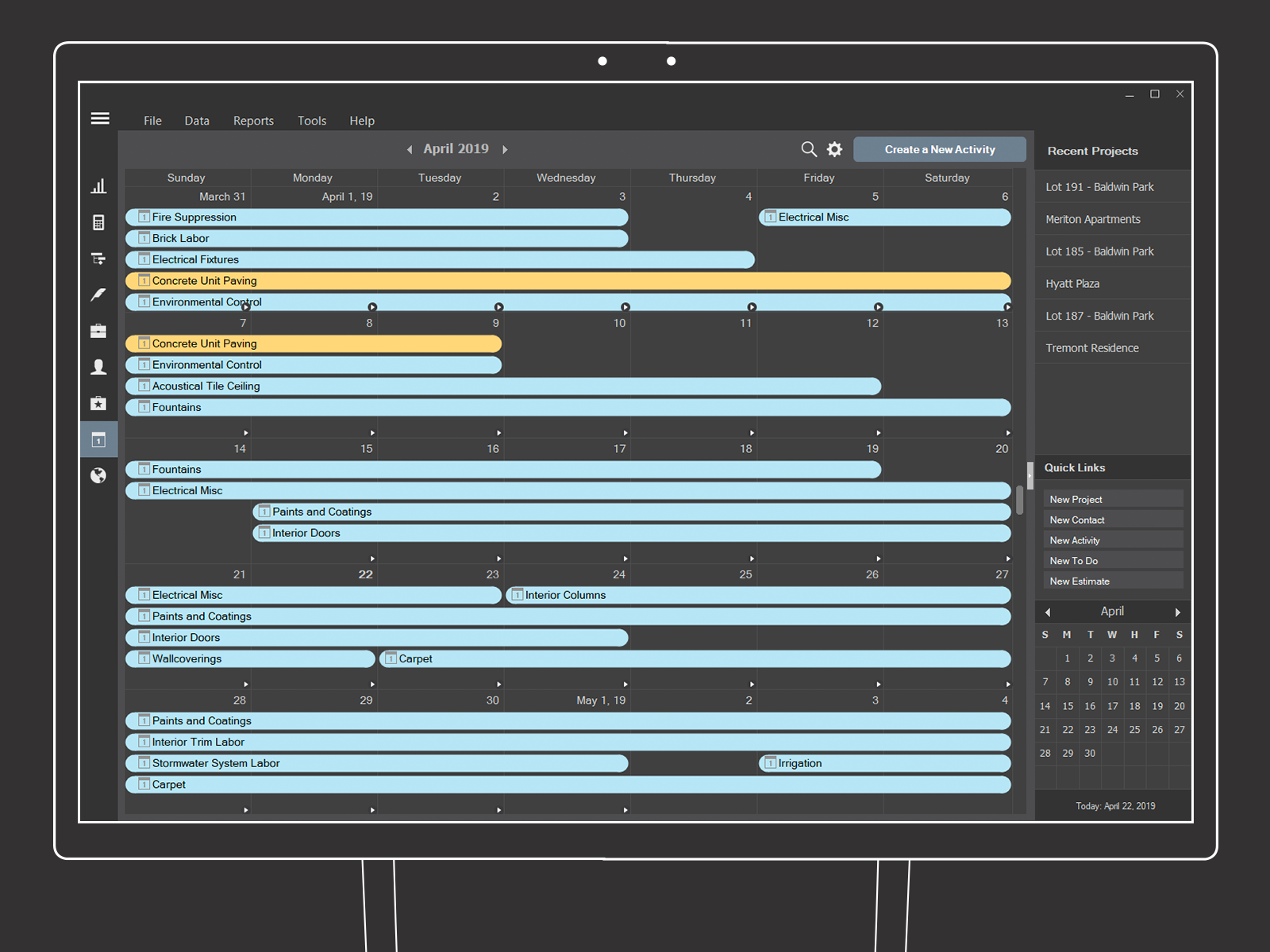Open the Help menu

pos(362,121)
